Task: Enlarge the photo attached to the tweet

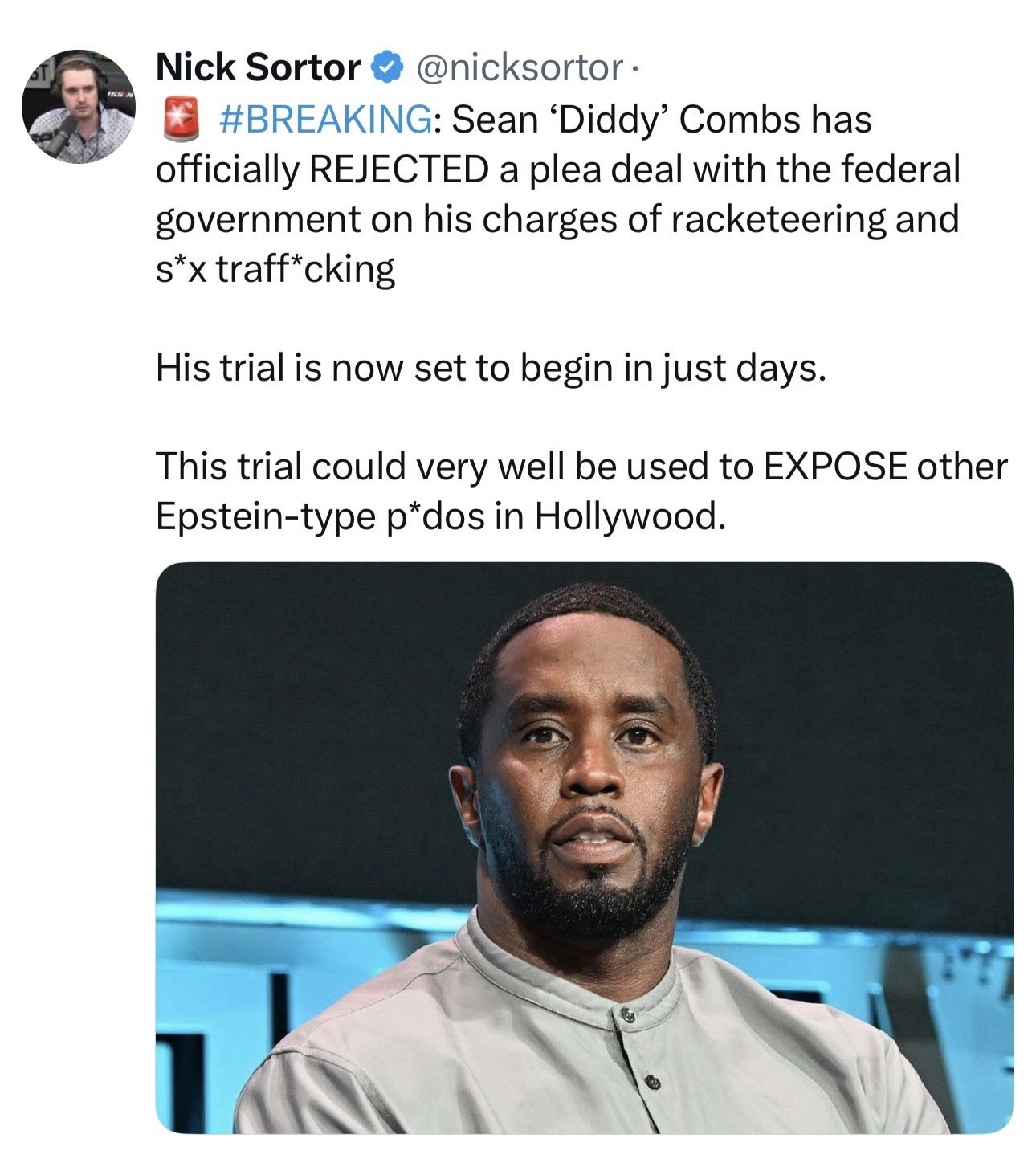Action: point(584,847)
